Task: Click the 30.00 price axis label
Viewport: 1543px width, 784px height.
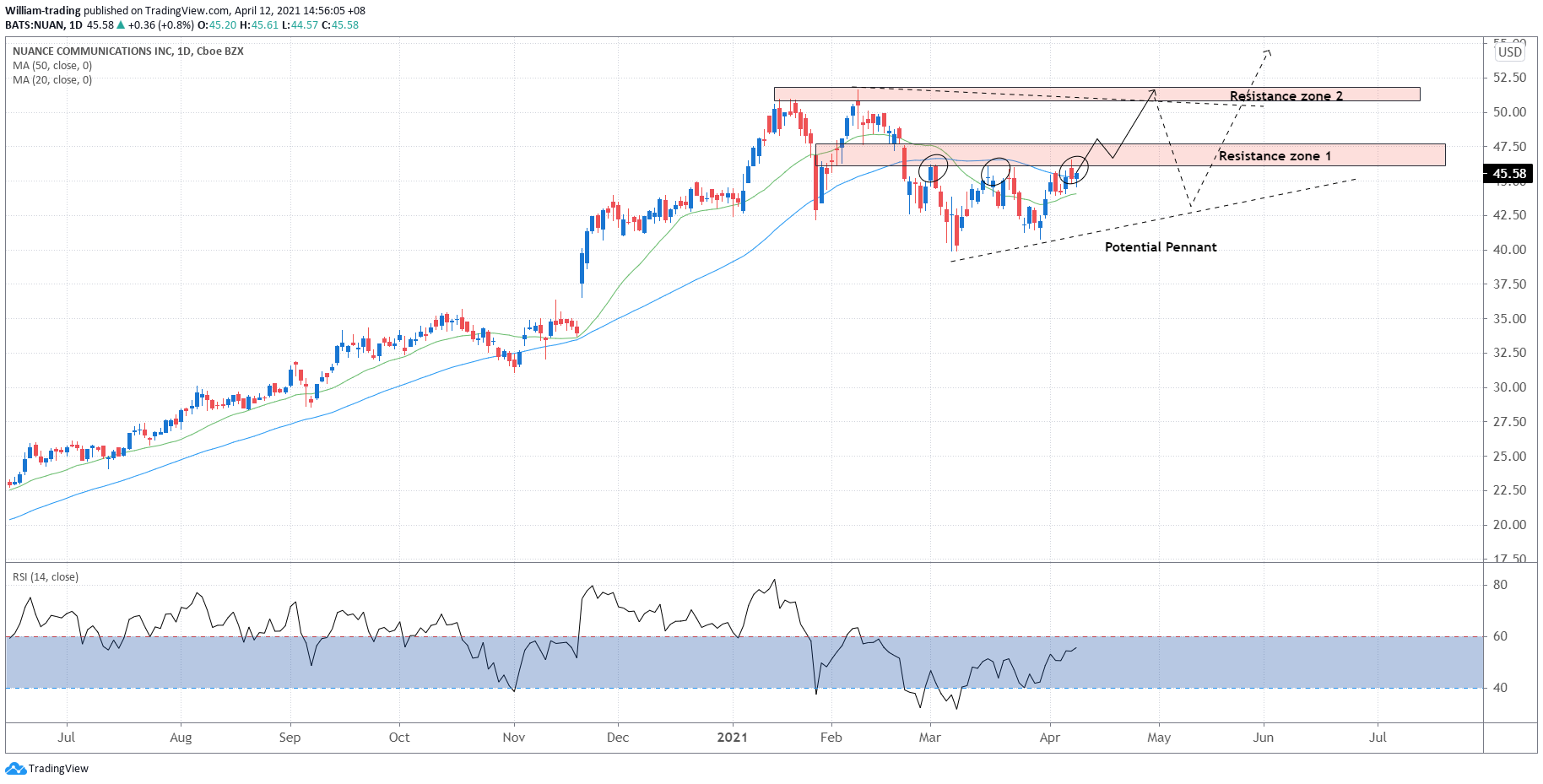Action: [x=1509, y=387]
